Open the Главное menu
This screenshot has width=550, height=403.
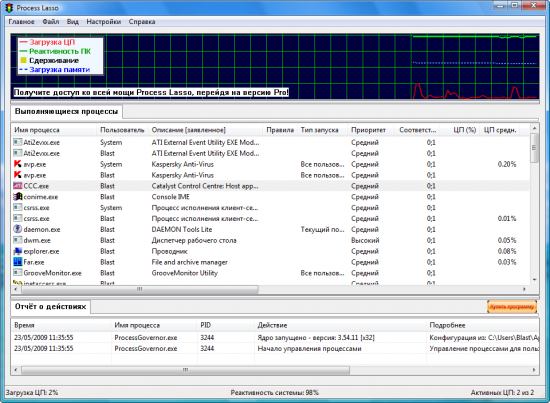21,22
